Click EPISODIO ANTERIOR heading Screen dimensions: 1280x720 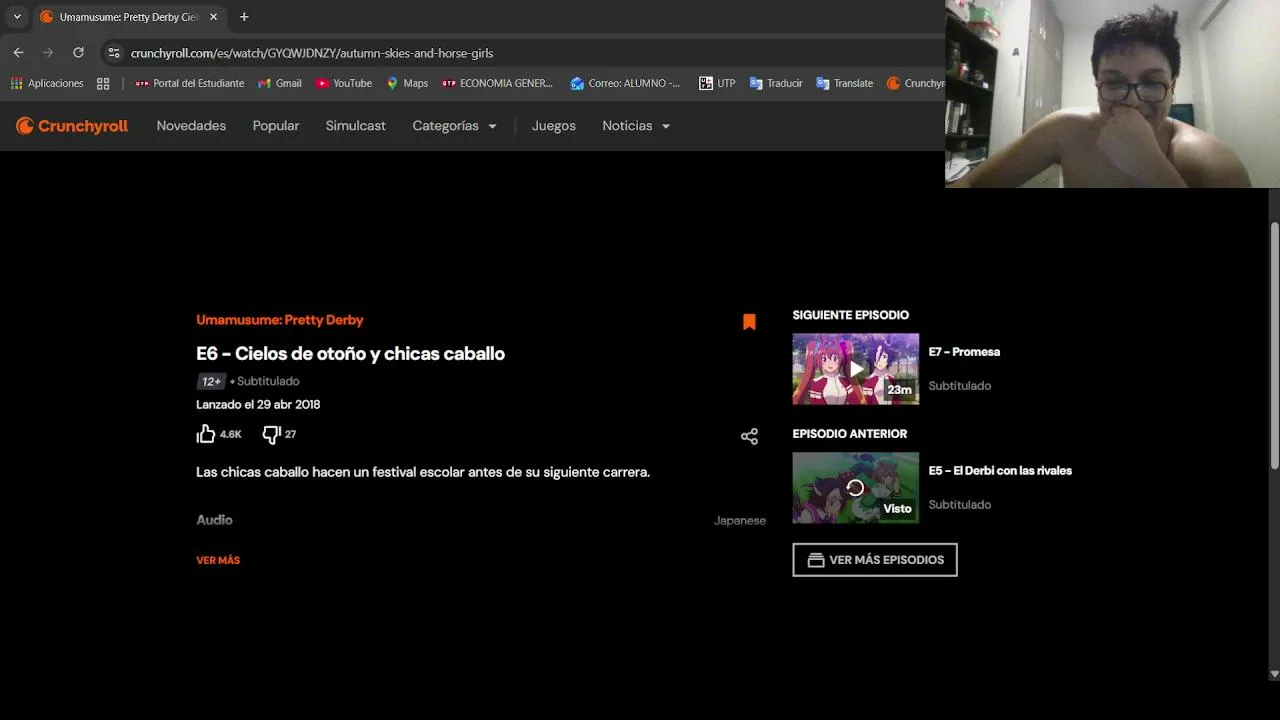(850, 434)
